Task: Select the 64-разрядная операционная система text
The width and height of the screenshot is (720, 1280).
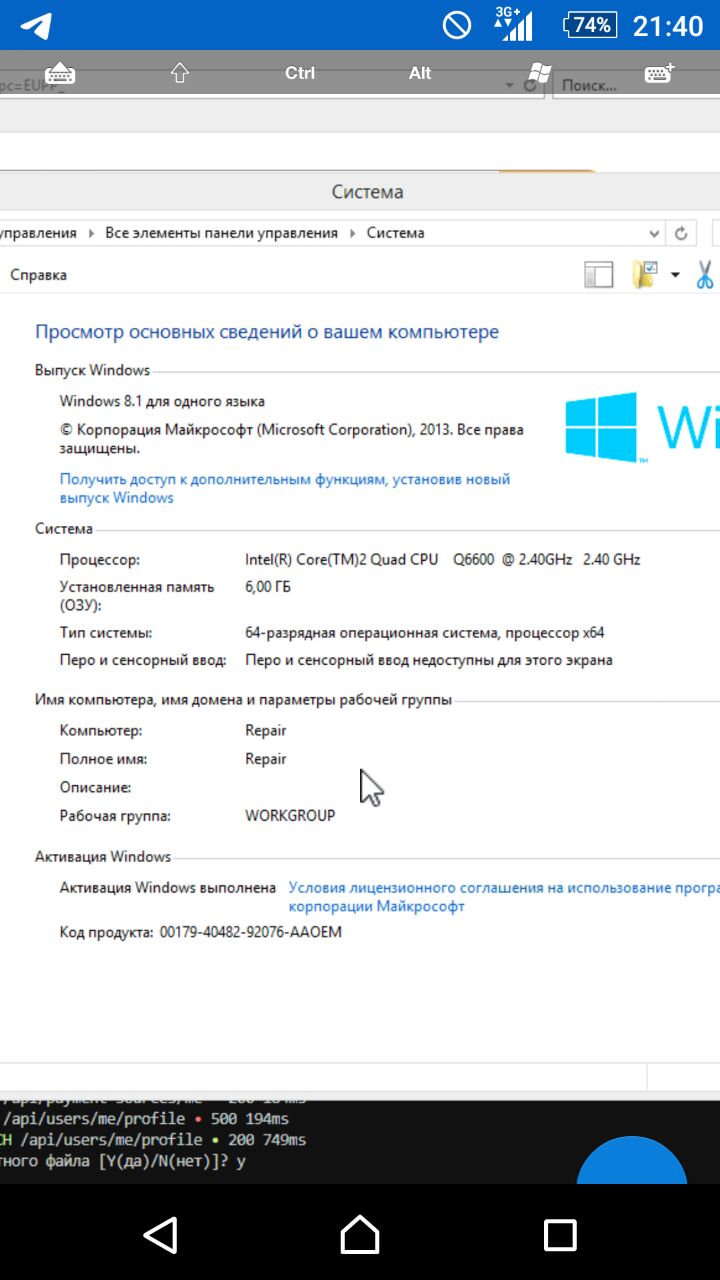Action: 425,633
